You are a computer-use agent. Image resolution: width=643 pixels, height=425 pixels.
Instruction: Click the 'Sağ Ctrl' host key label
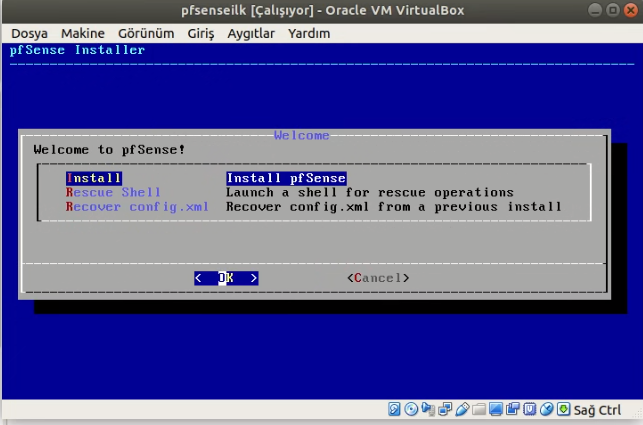[597, 410]
